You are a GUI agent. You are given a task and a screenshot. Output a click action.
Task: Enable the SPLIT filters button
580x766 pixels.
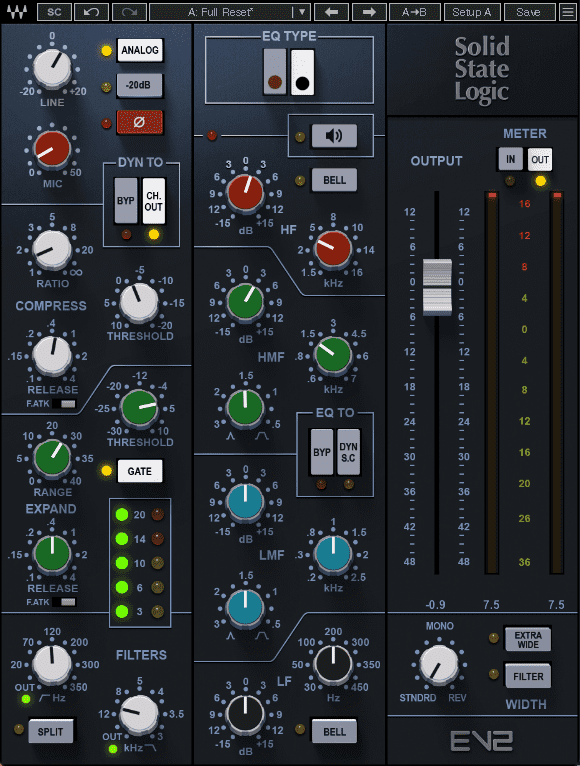coord(50,731)
